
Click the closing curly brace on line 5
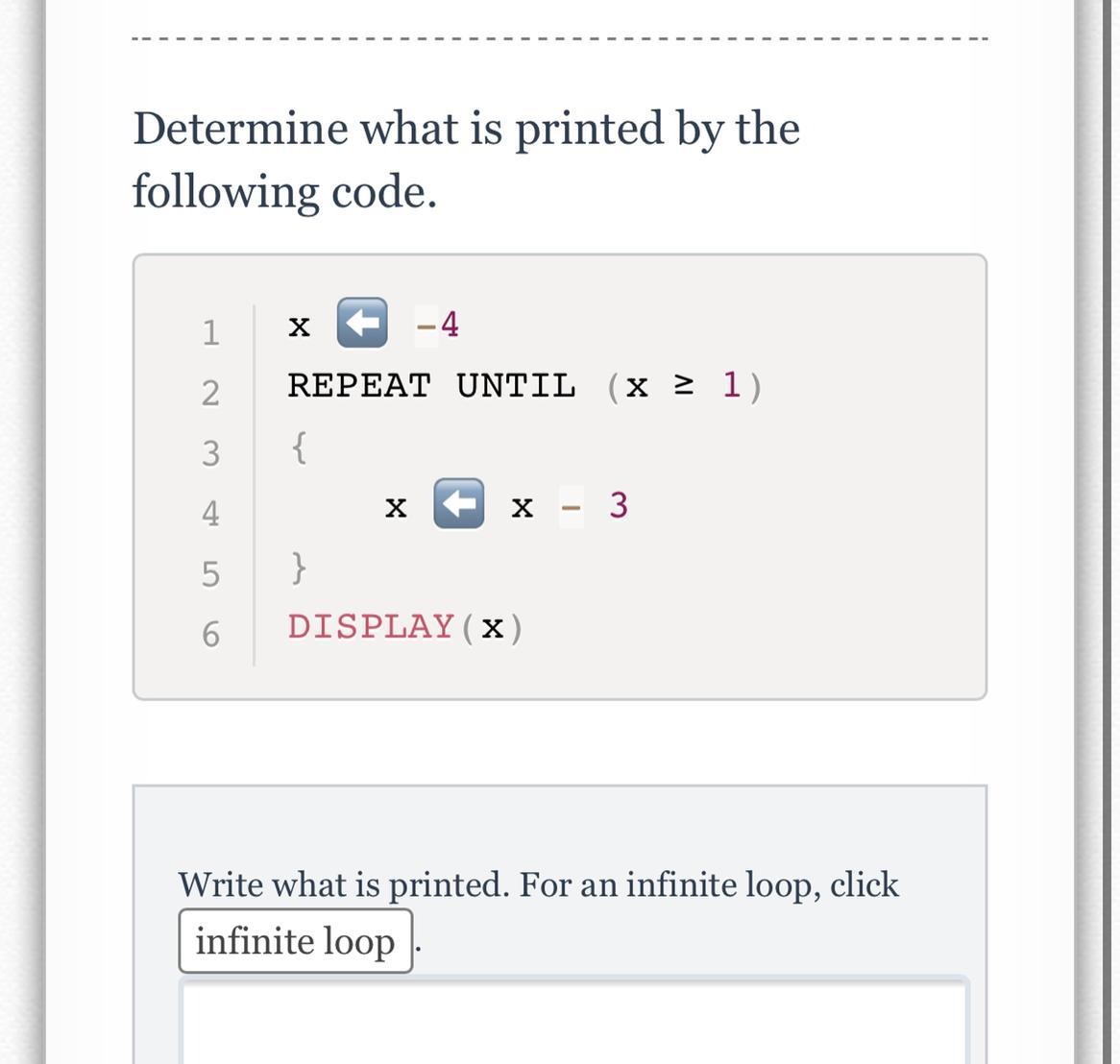[x=300, y=567]
